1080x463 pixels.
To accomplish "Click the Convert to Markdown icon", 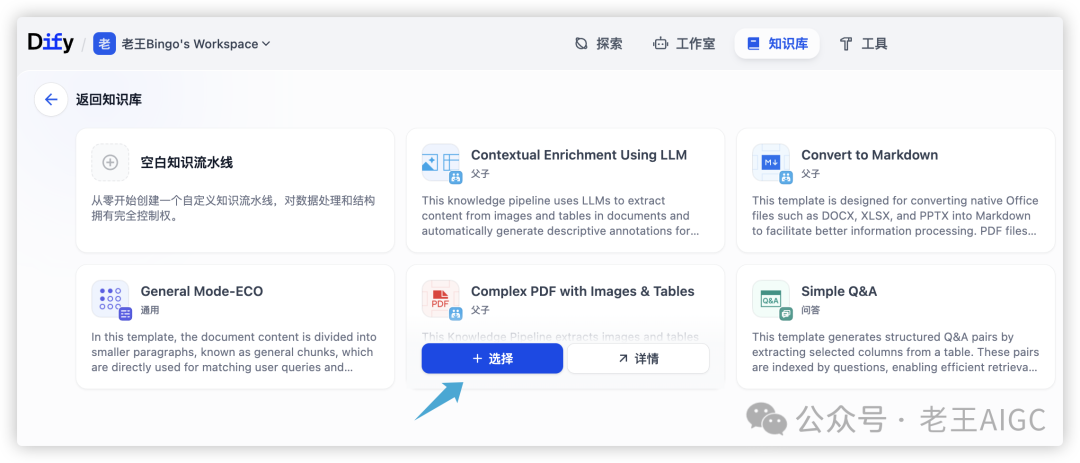I will coord(771,163).
